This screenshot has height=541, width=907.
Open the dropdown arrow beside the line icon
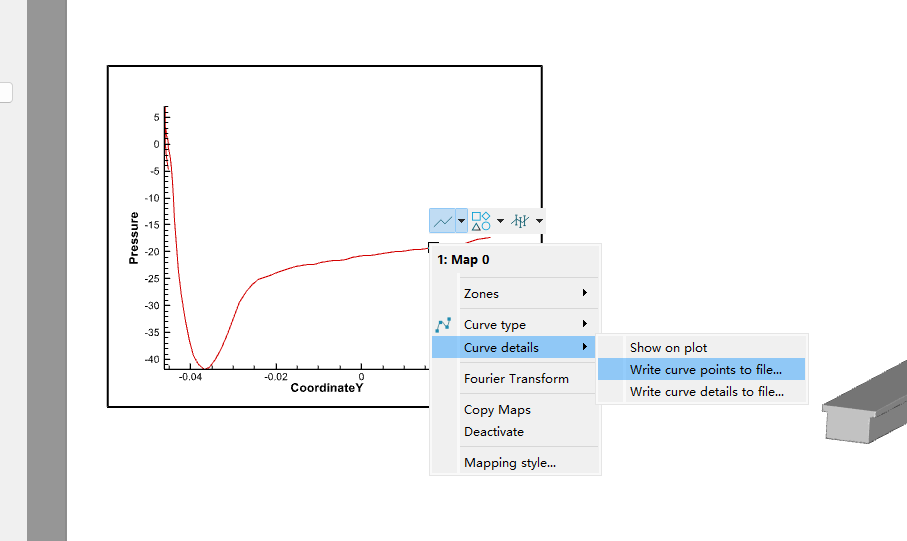(x=461, y=220)
